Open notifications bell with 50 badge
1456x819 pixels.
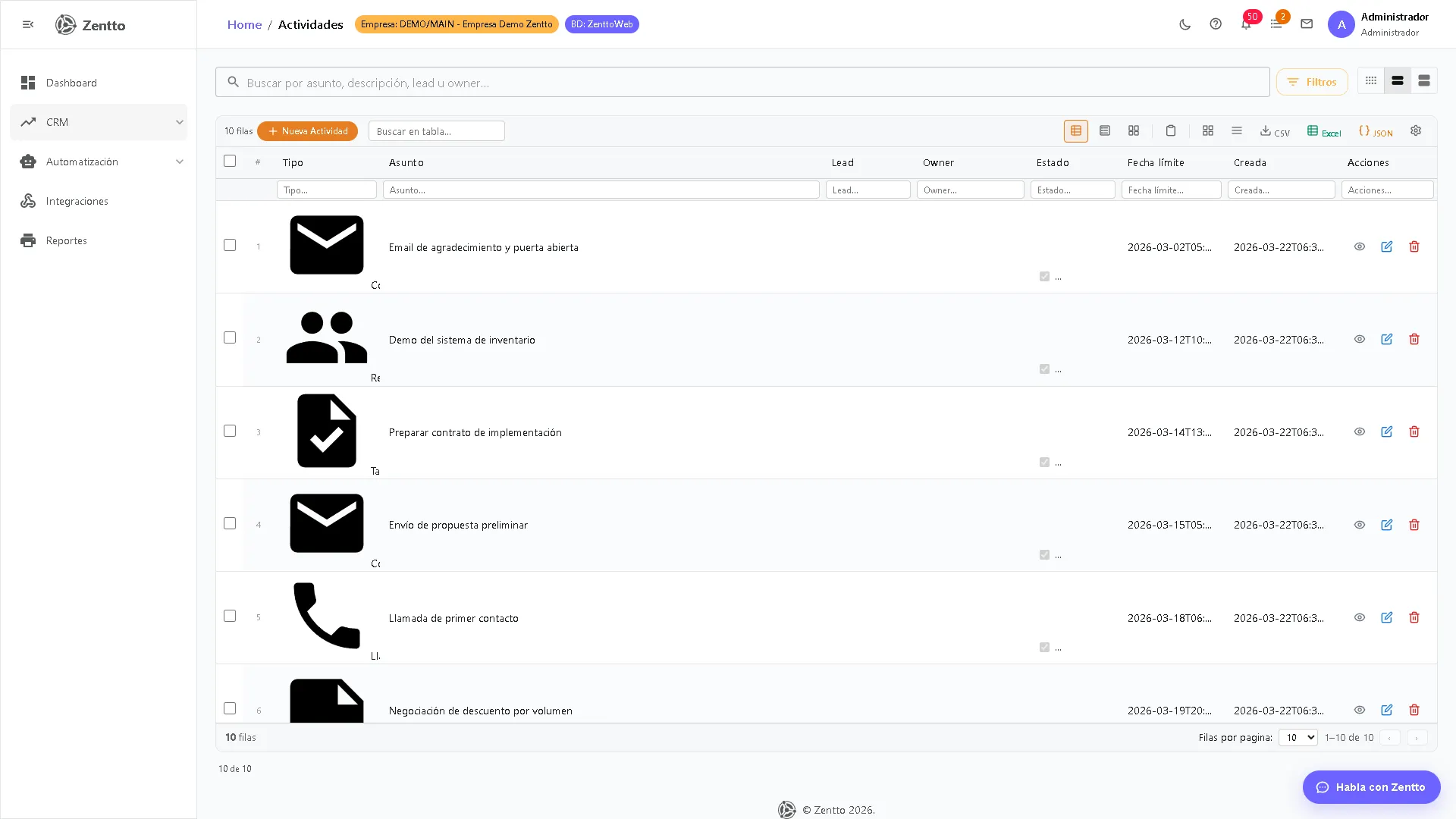1247,24
